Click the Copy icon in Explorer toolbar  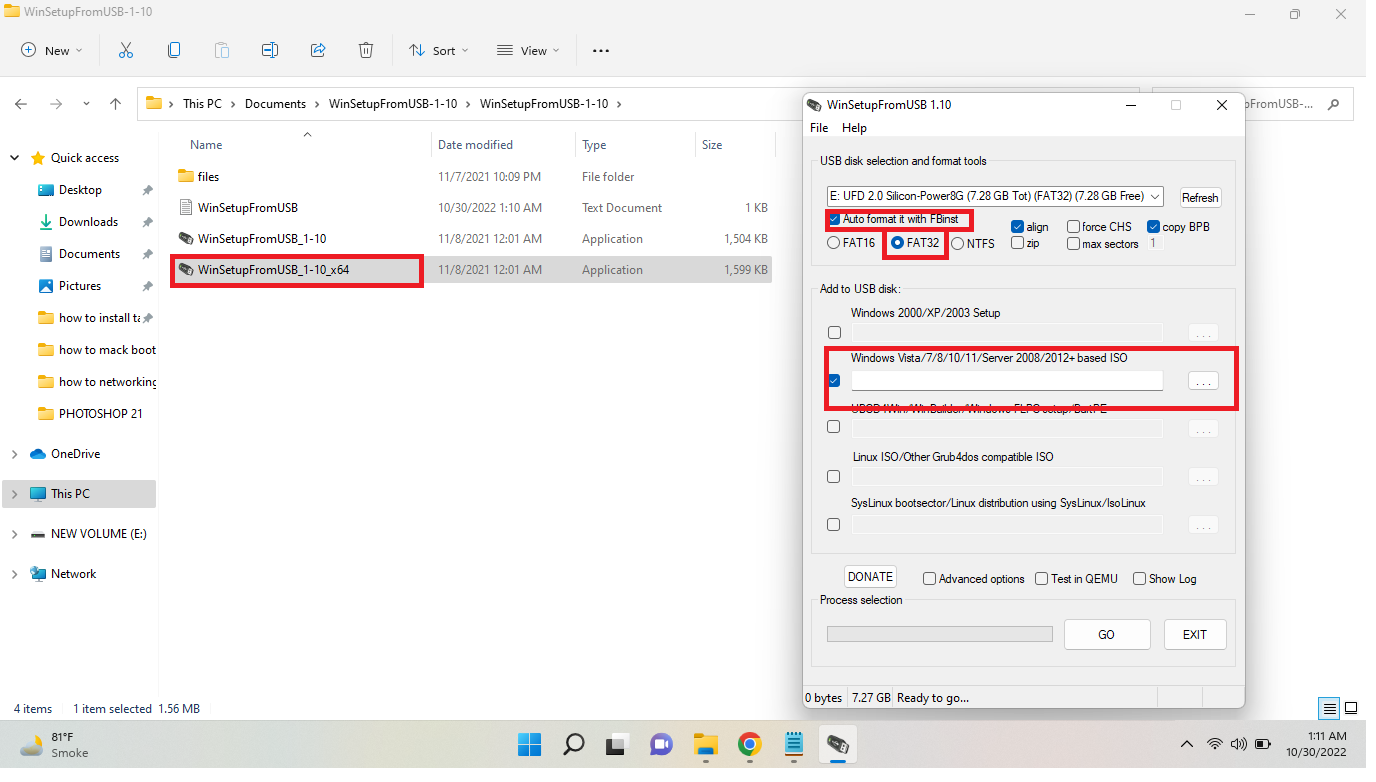pos(174,50)
